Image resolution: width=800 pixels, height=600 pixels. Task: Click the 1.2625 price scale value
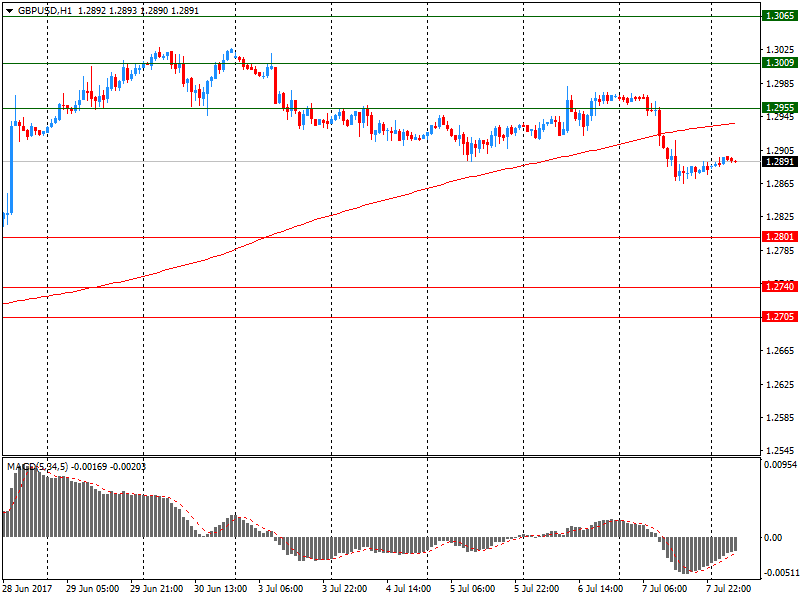[780, 384]
